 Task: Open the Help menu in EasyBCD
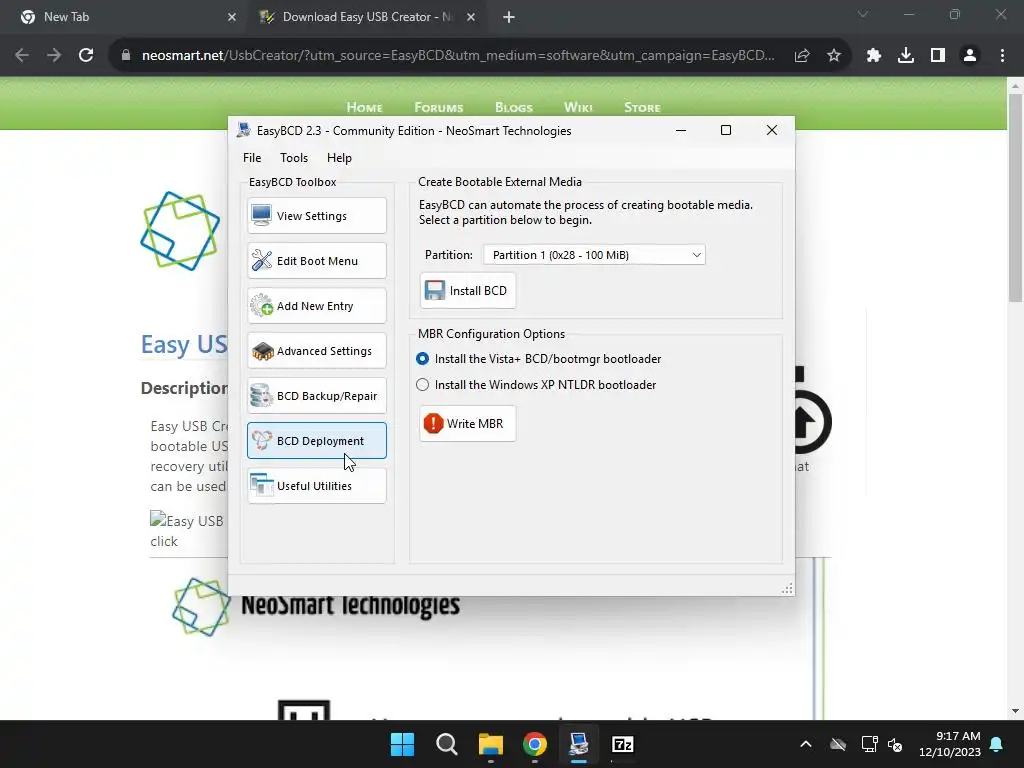[339, 157]
